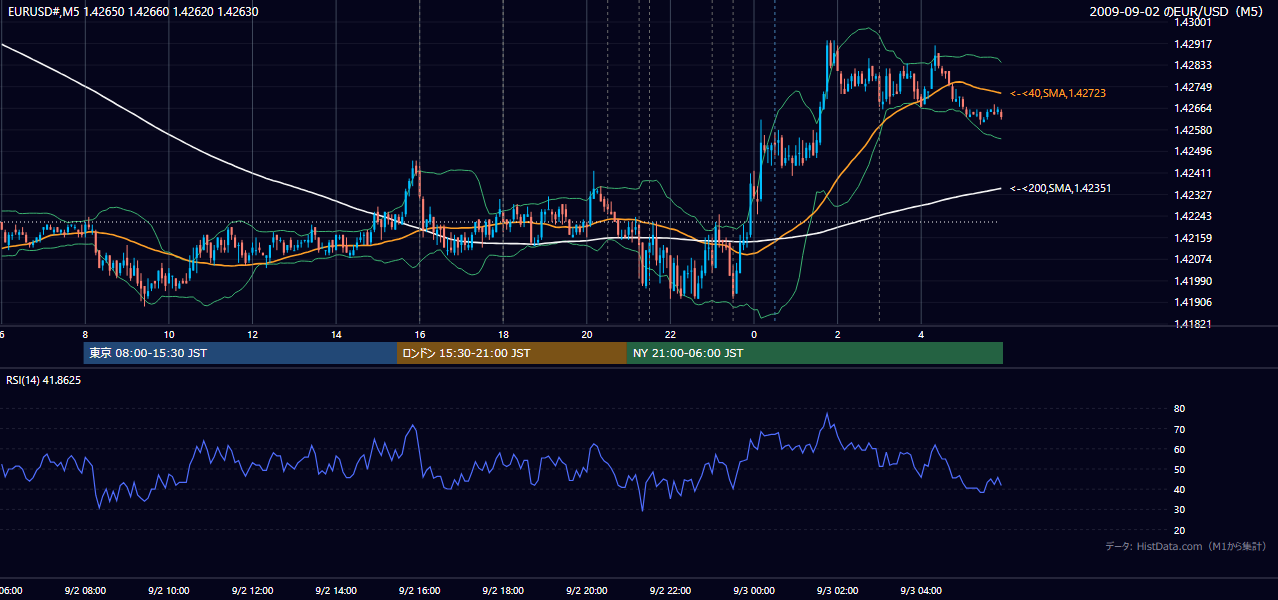
Task: Click the 40 SMA label showing 1.42723
Action: [x=1057, y=93]
